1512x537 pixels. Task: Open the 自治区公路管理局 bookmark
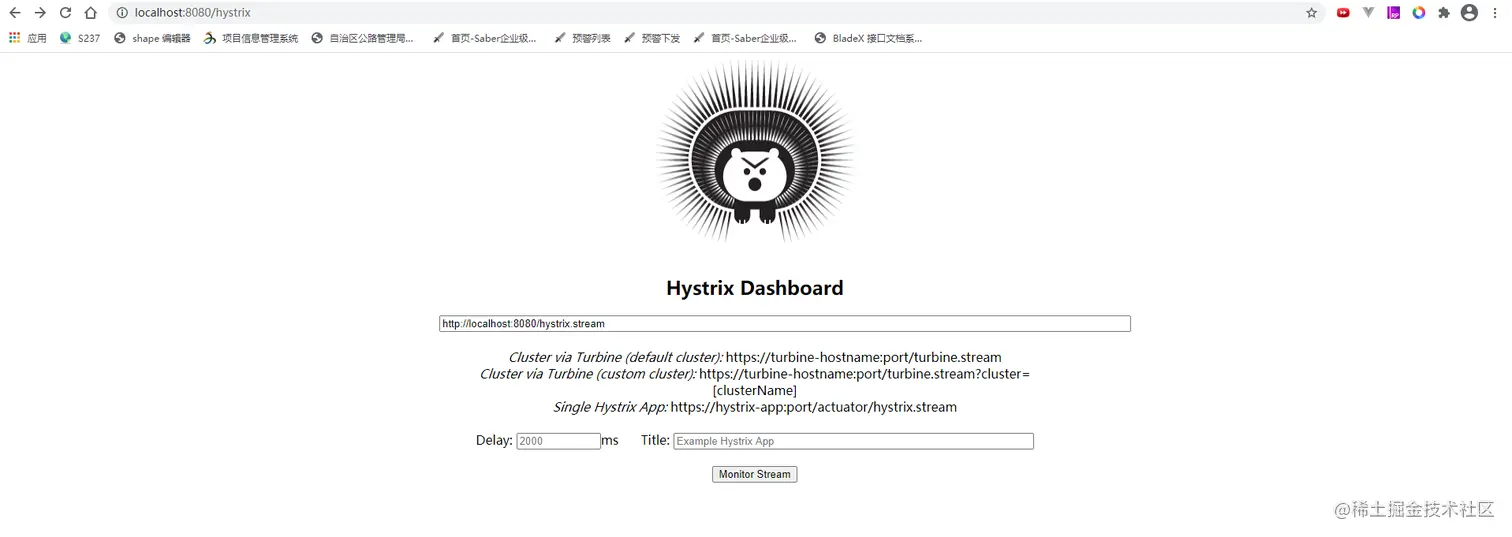tap(362, 38)
